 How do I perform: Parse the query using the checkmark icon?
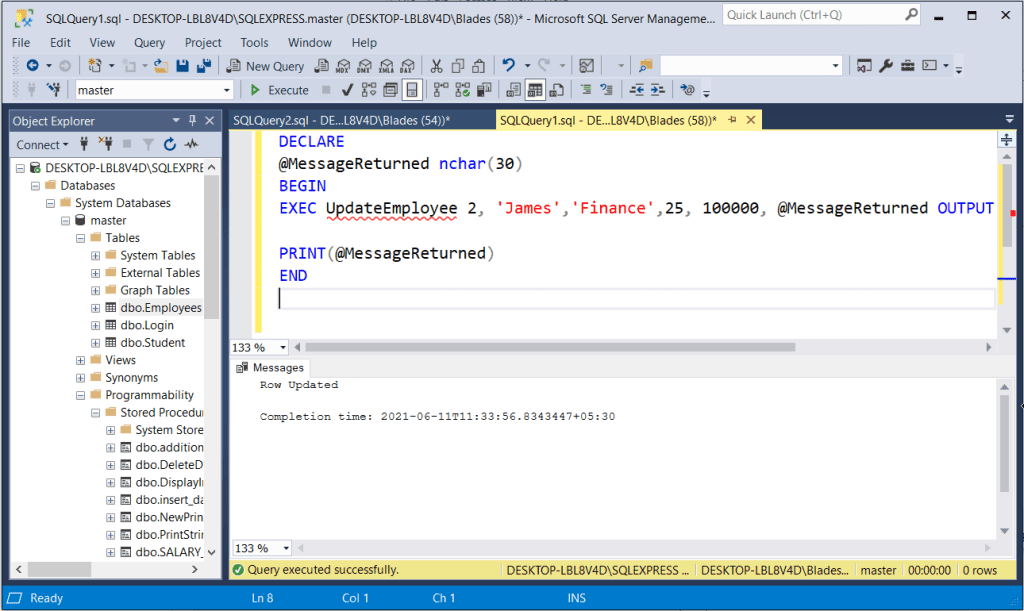346,90
